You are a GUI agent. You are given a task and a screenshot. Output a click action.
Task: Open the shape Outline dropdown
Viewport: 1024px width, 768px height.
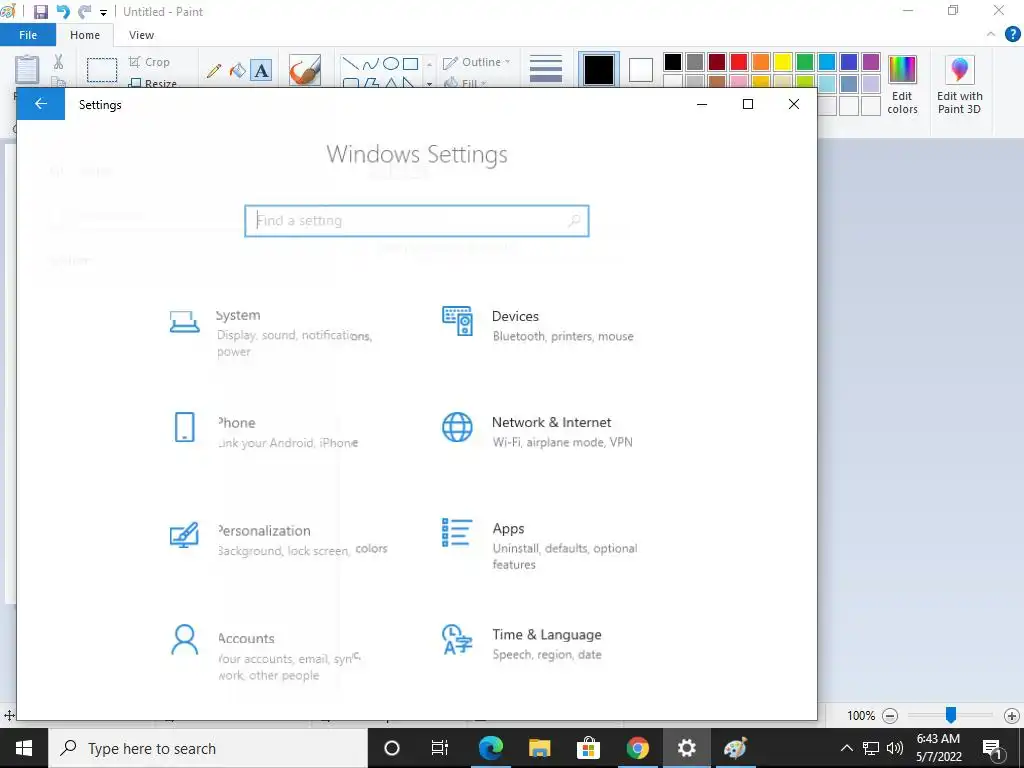tap(477, 62)
